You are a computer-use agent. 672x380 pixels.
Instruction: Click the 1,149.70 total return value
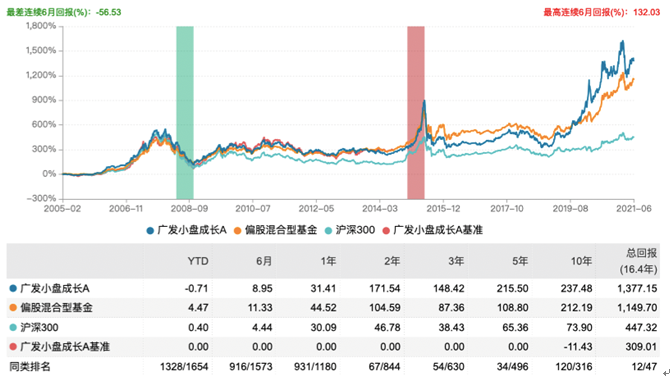[x=637, y=308]
